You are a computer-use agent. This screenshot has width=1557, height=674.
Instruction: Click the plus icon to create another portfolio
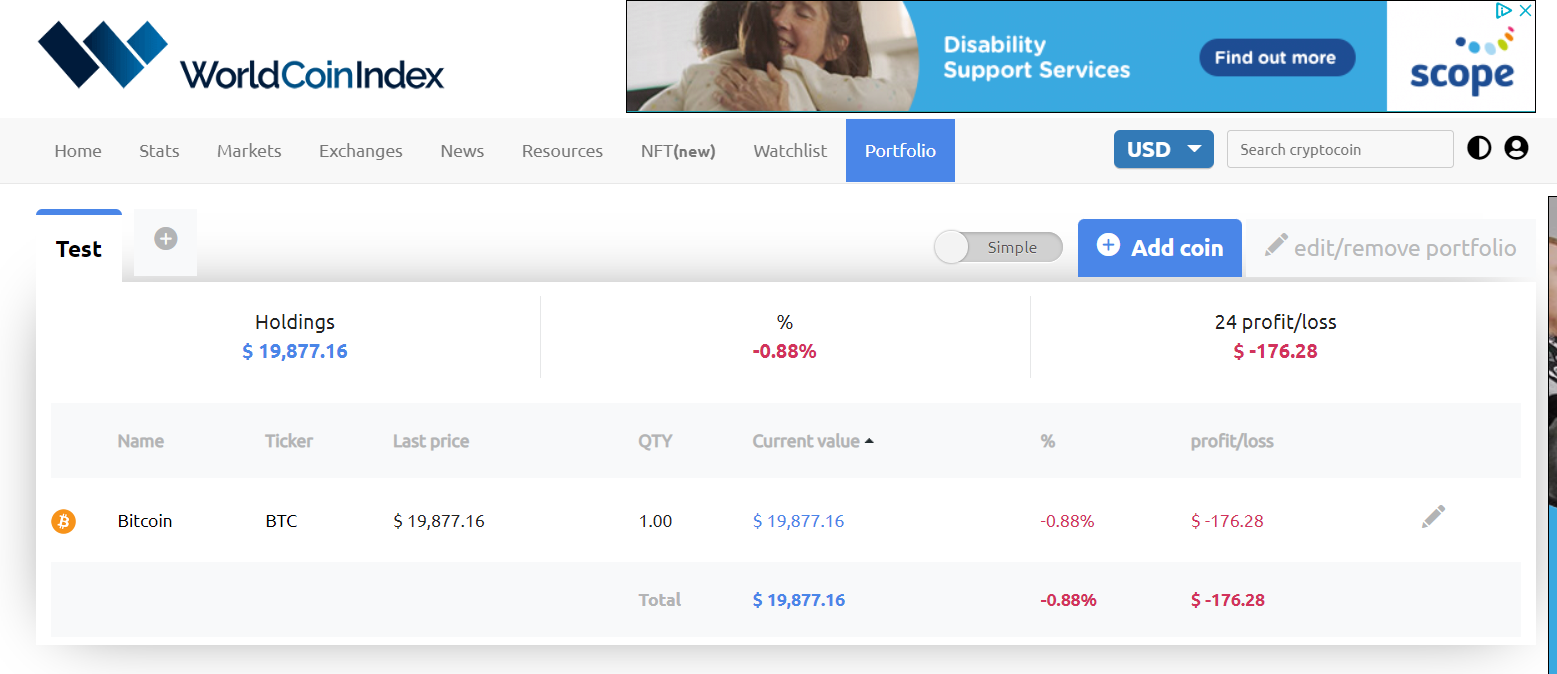tap(164, 241)
